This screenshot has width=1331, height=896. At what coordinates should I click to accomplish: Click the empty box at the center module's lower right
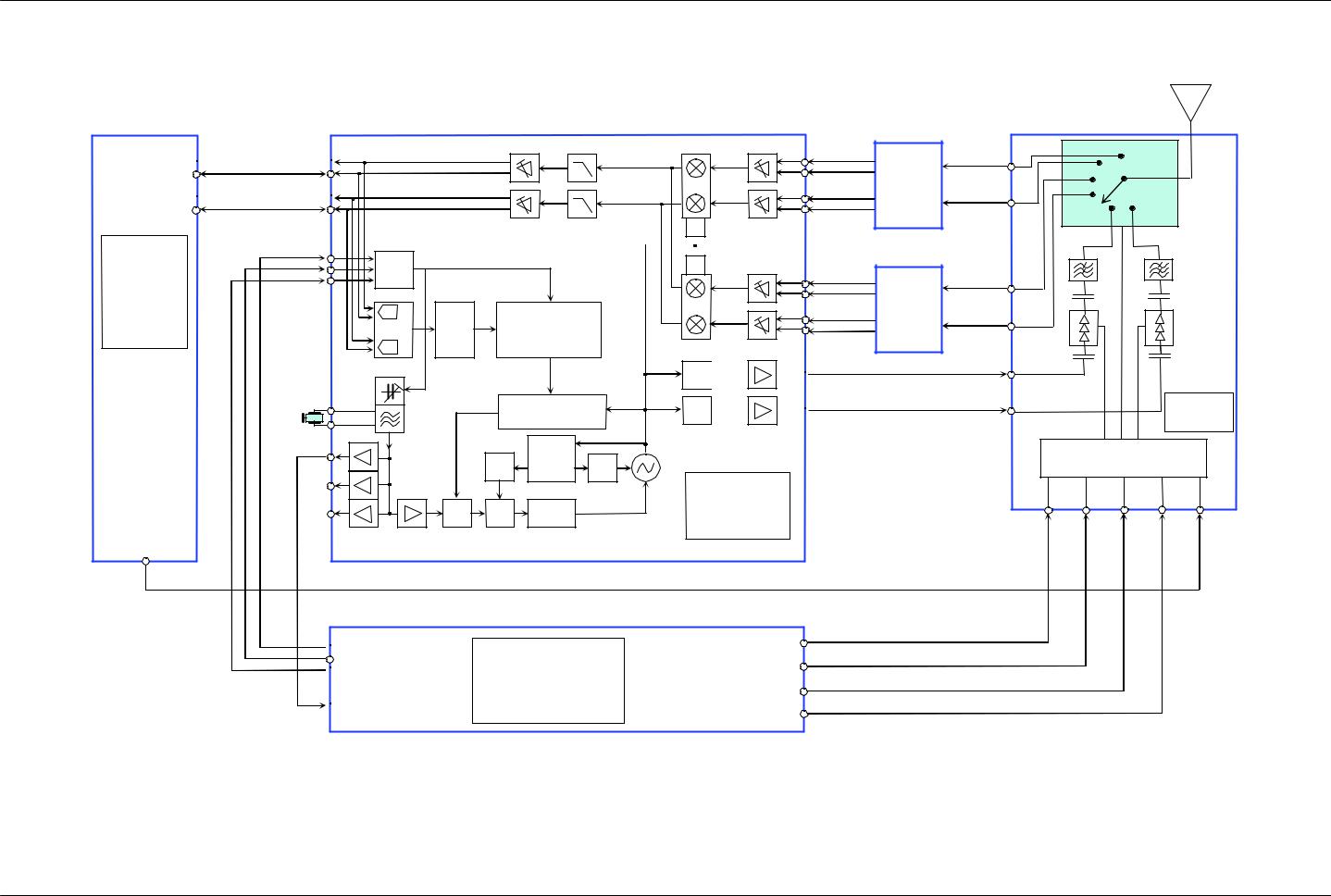738,505
